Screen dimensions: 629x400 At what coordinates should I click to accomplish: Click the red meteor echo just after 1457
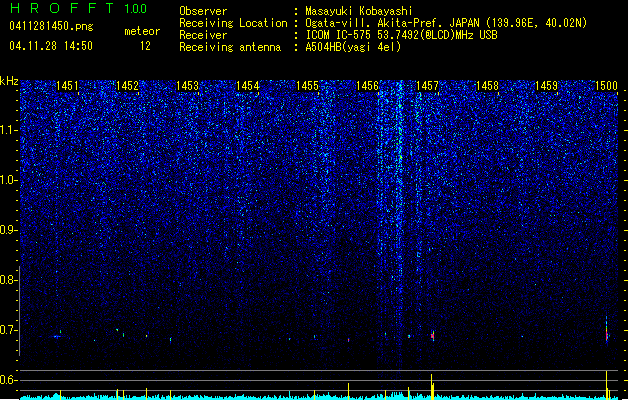coord(433,336)
